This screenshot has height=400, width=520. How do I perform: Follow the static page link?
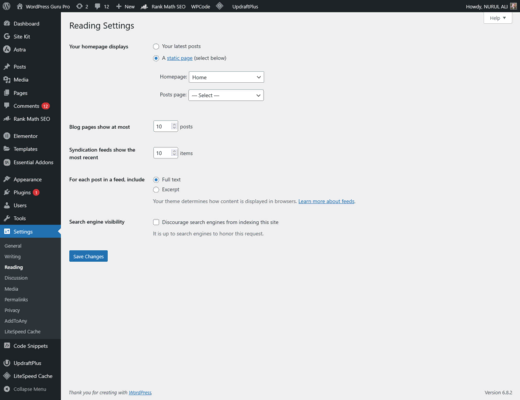(180, 58)
